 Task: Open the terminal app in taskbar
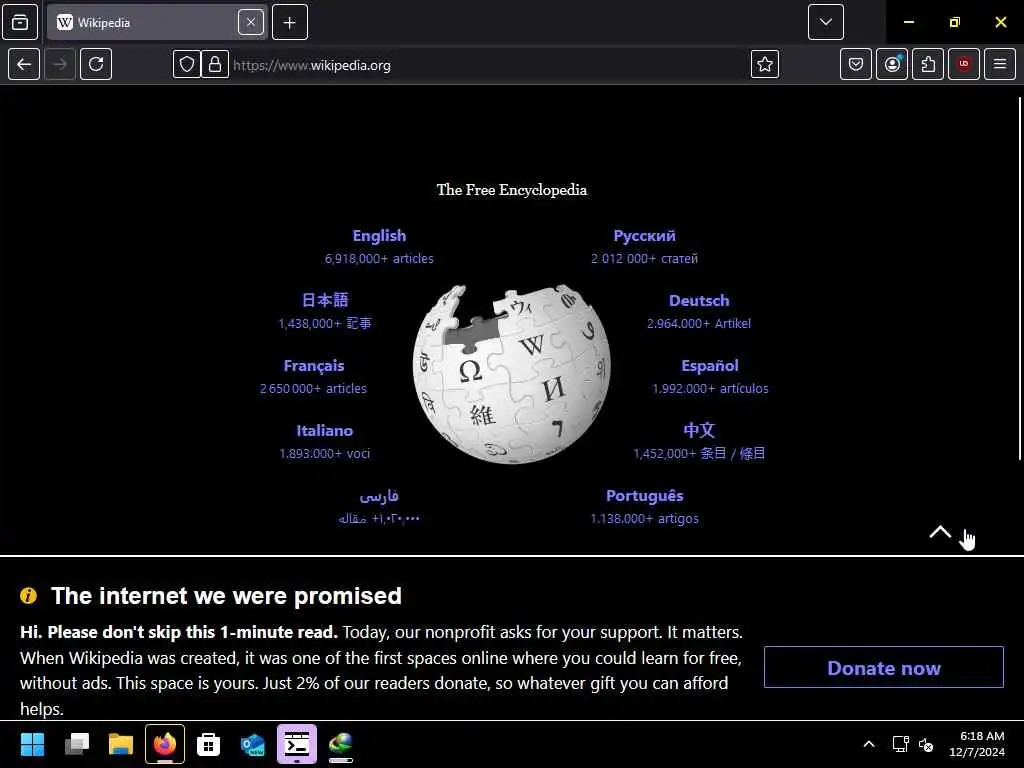click(297, 744)
